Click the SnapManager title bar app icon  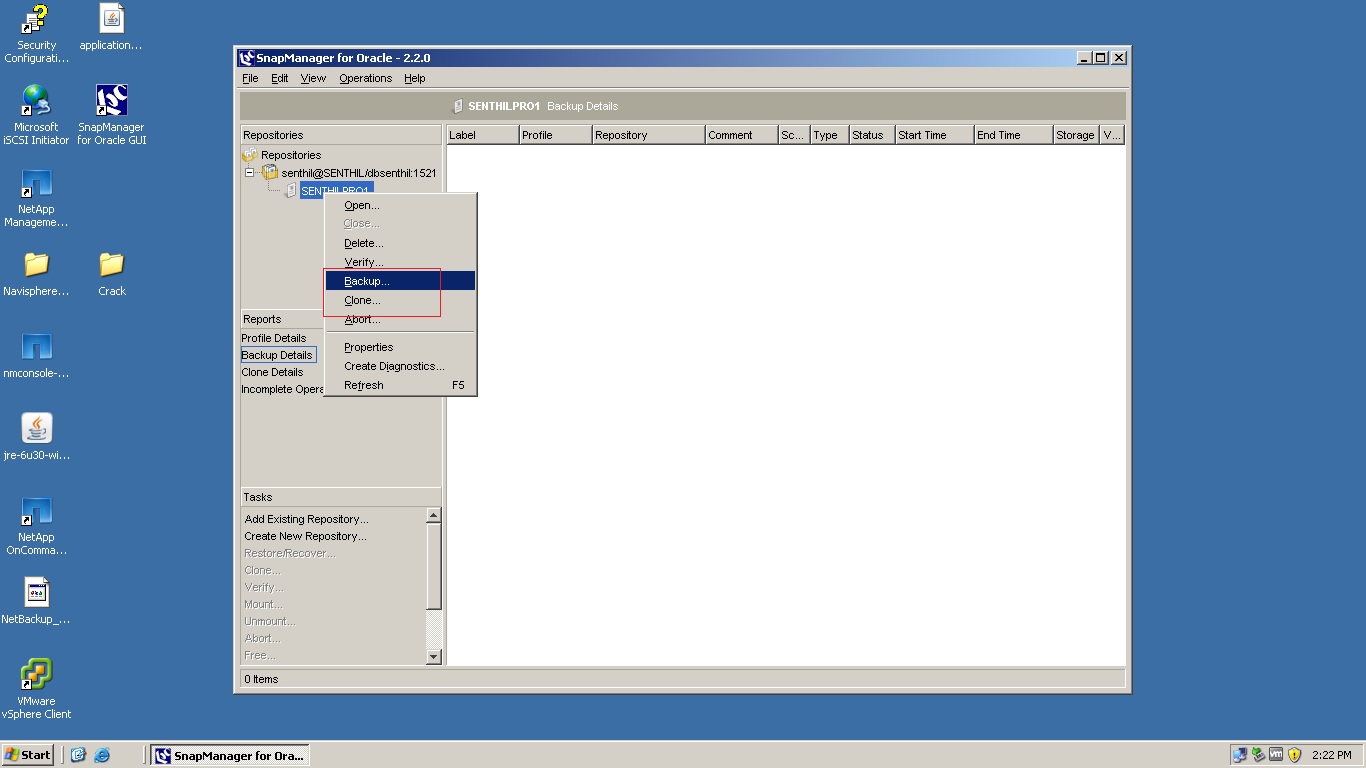tap(246, 58)
